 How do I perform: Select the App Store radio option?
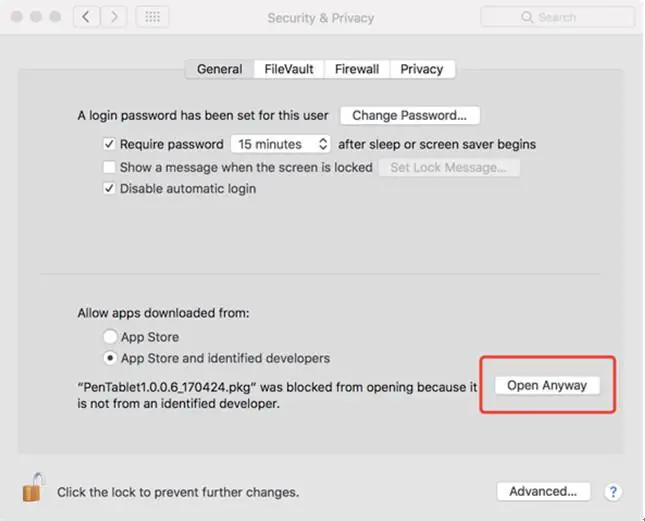[110, 337]
